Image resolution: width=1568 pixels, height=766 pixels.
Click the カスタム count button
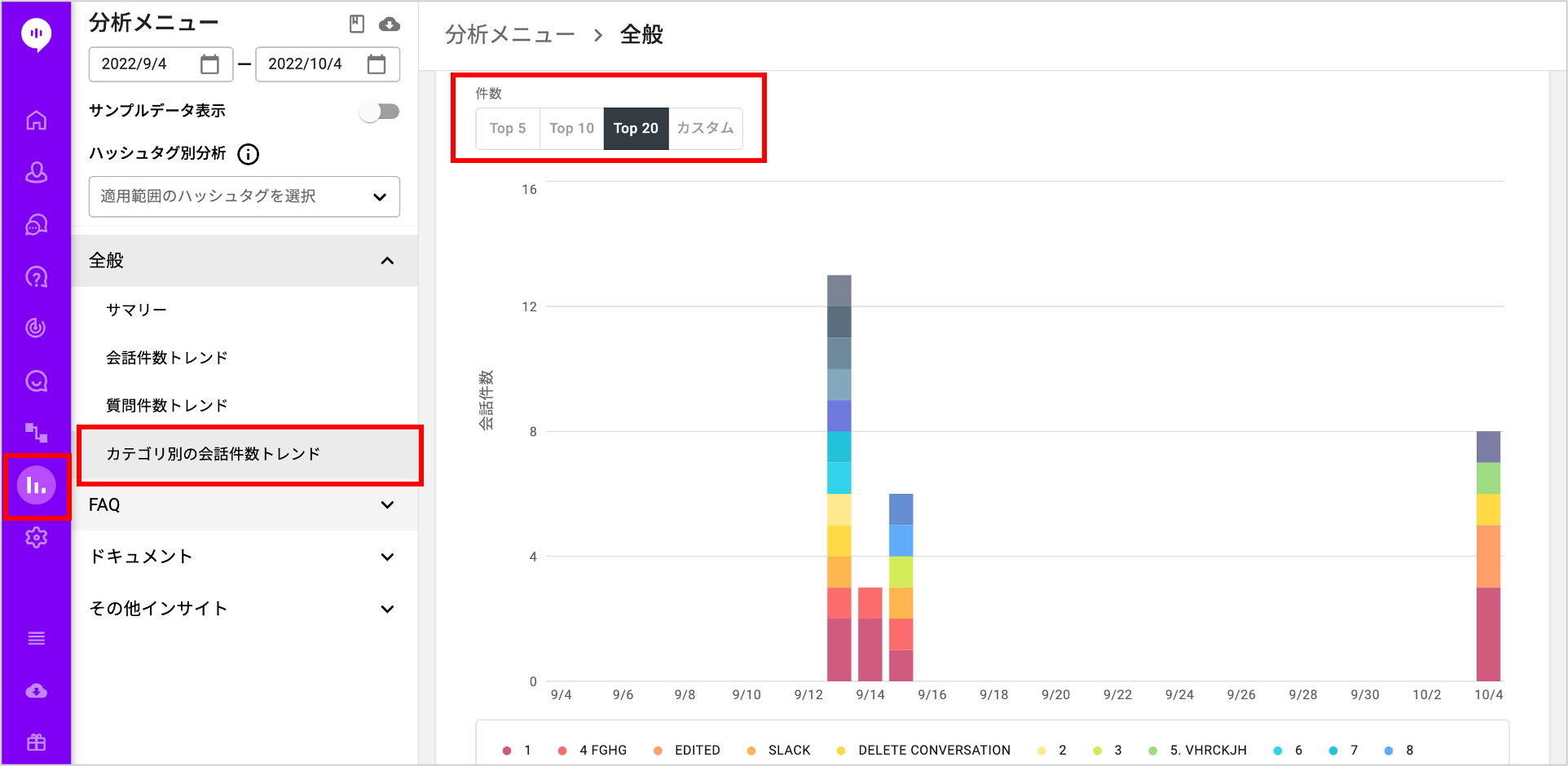pyautogui.click(x=705, y=129)
